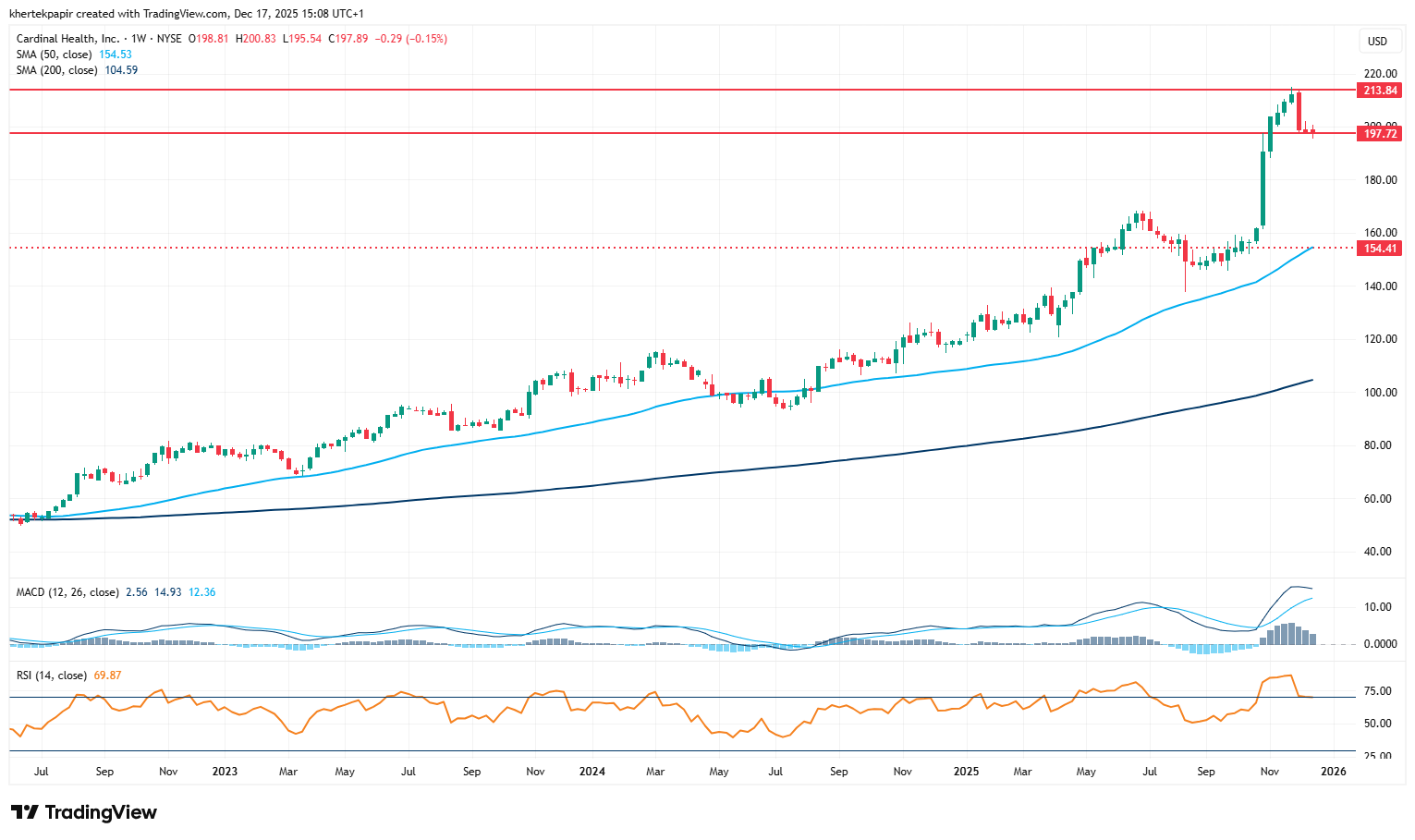The height and width of the screenshot is (840, 1415).
Task: Click the 197.72 price level label
Action: (1379, 134)
